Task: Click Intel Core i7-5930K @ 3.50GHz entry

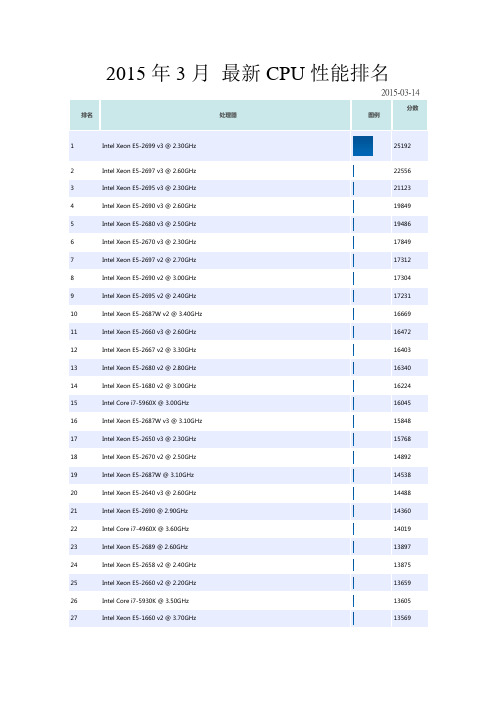Action: point(145,601)
